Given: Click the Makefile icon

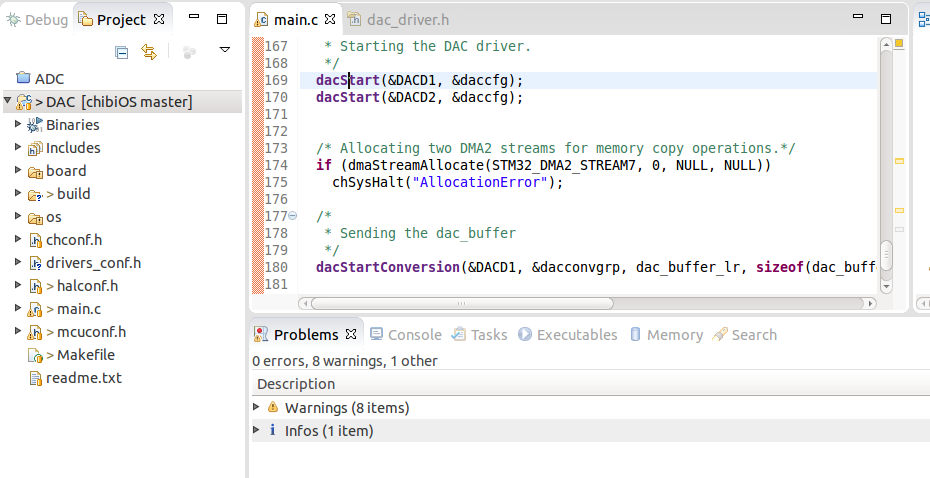Looking at the screenshot, I should pos(35,355).
